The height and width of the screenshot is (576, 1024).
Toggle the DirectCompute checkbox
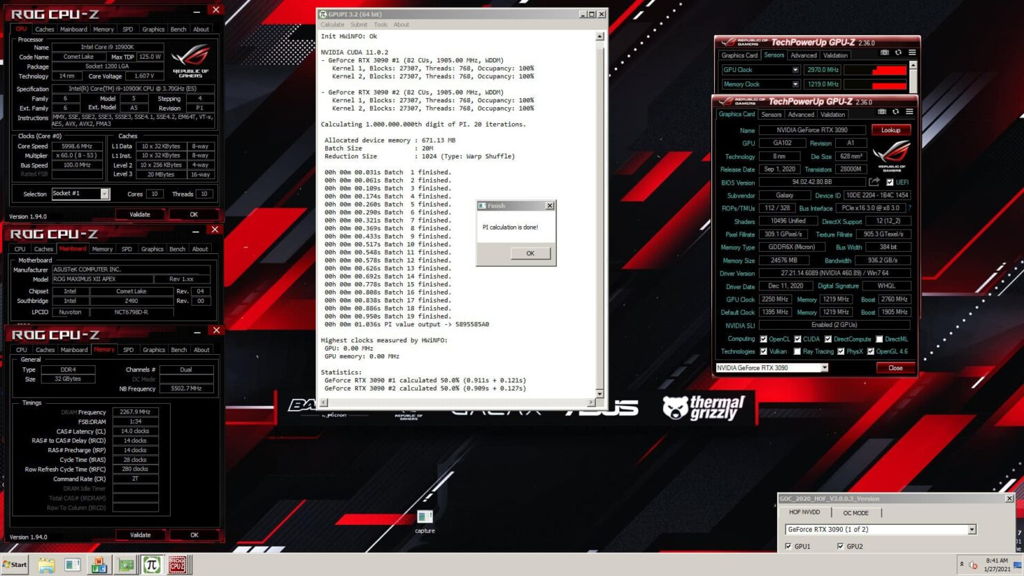pos(828,339)
